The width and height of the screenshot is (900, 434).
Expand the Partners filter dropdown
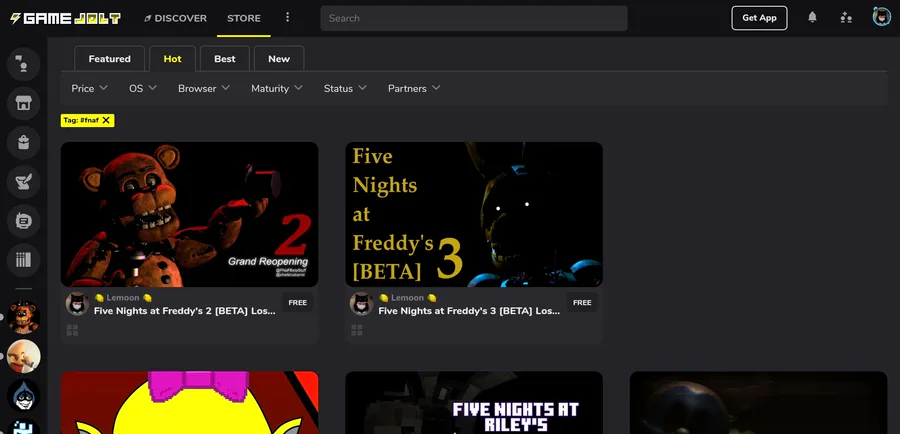click(414, 88)
